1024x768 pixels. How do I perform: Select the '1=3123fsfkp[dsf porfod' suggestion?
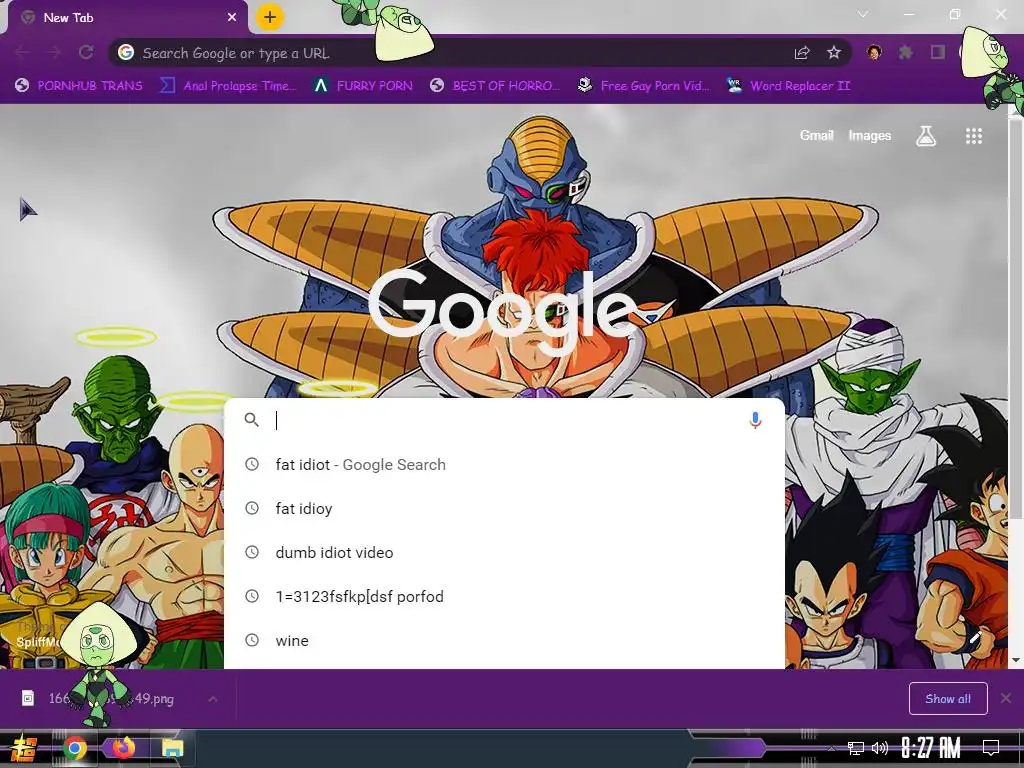click(x=504, y=596)
